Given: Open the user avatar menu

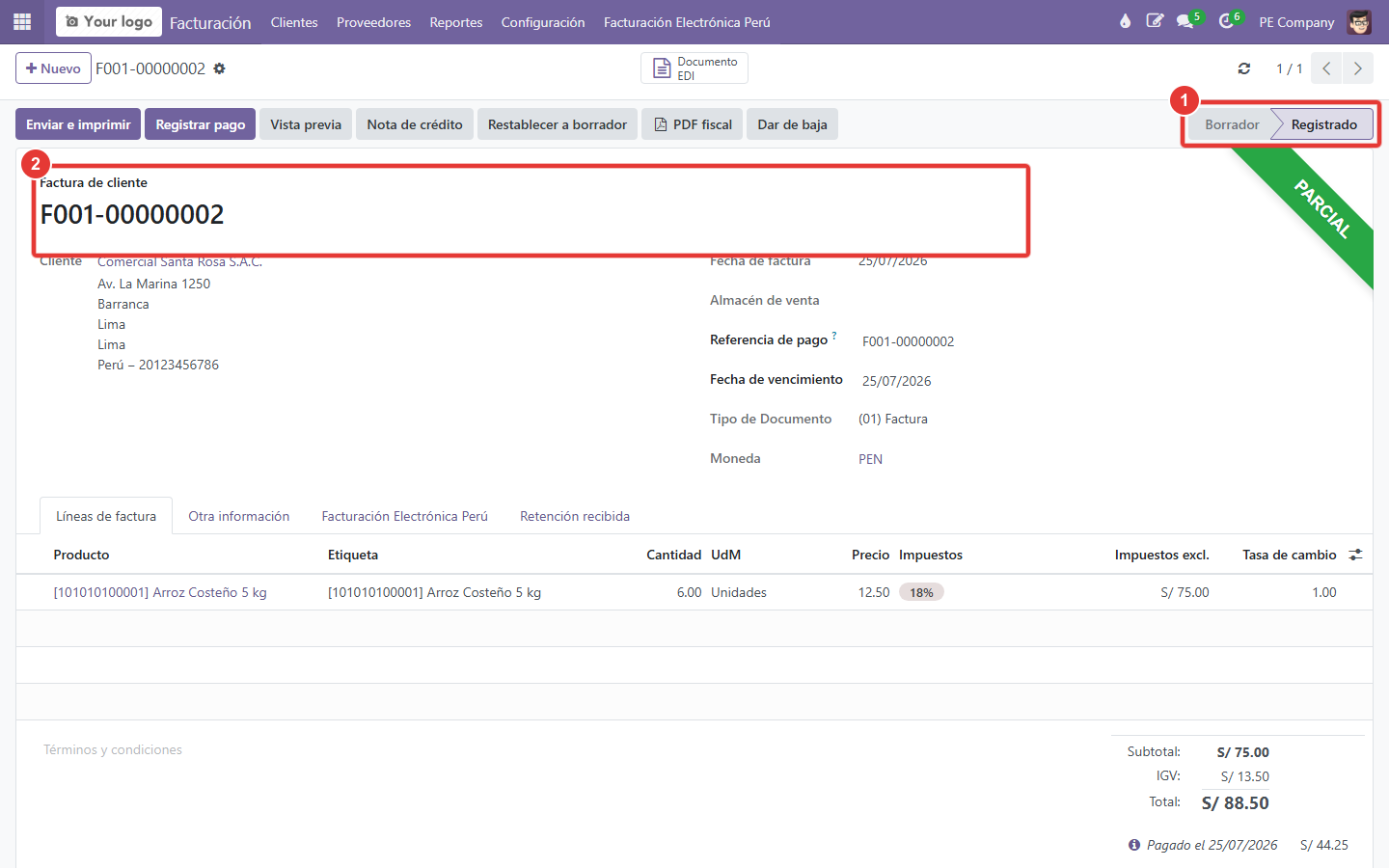Looking at the screenshot, I should point(1359,21).
